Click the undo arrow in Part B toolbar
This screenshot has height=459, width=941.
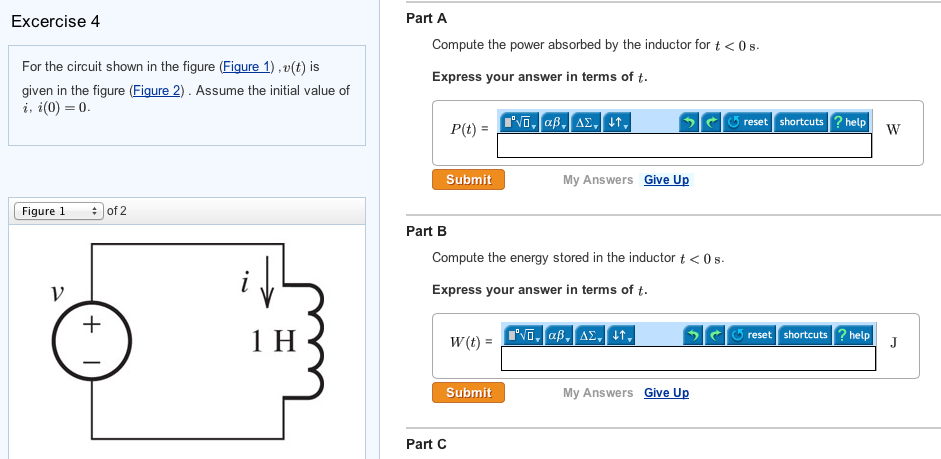pyautogui.click(x=693, y=335)
